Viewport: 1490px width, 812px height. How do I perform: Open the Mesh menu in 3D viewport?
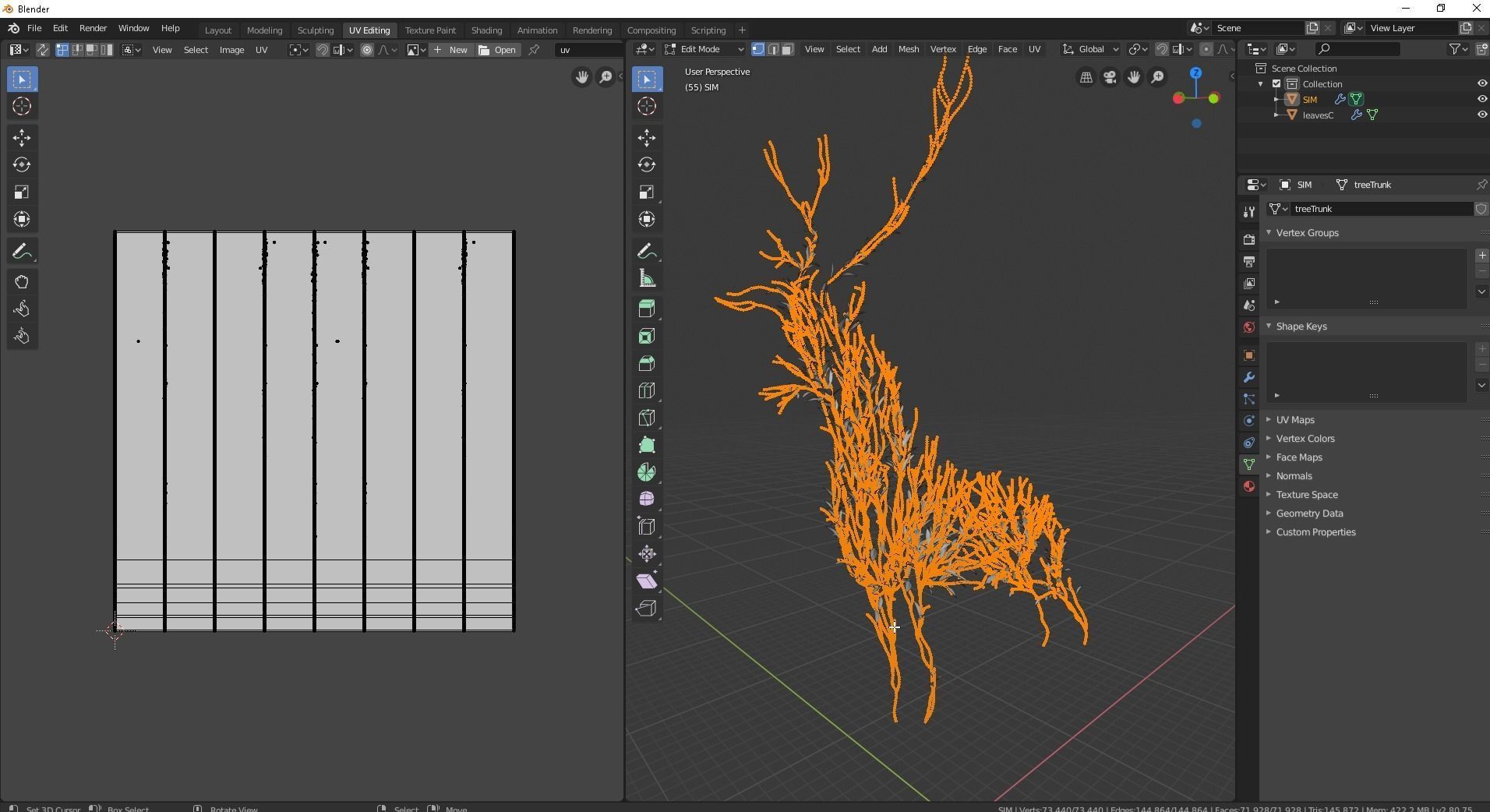908,49
